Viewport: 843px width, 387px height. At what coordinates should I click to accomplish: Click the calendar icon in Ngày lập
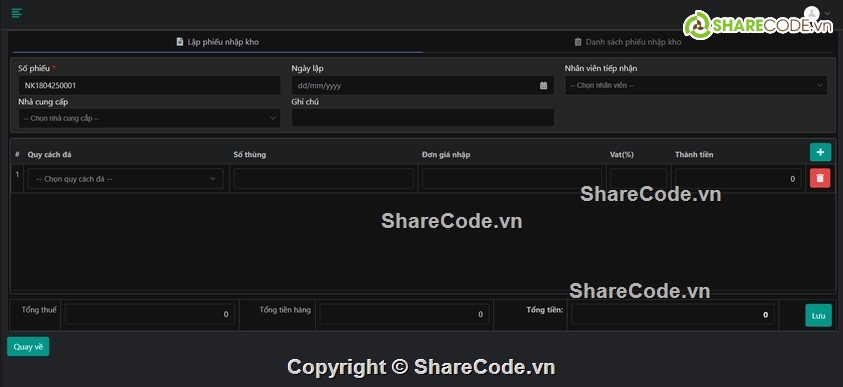pos(543,85)
